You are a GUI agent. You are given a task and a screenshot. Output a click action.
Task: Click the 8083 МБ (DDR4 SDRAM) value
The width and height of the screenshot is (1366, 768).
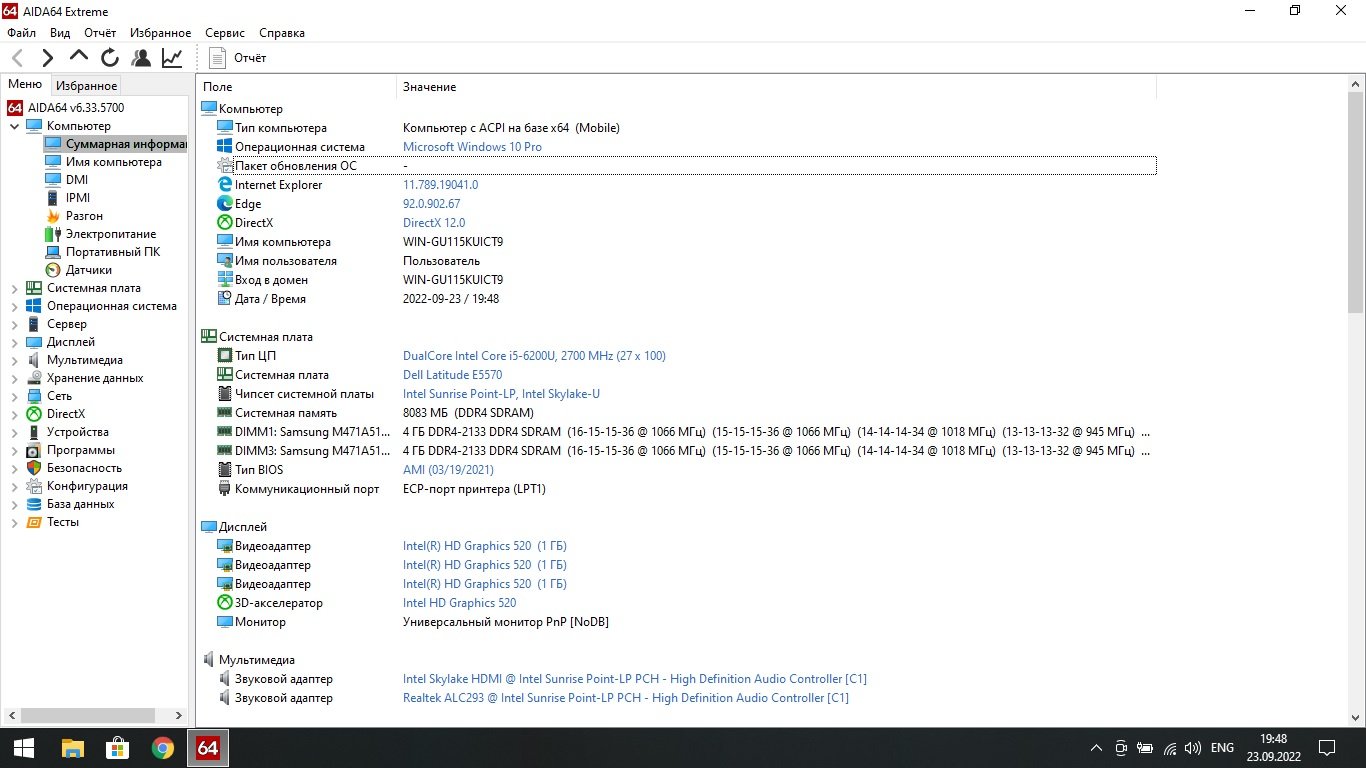pos(468,413)
